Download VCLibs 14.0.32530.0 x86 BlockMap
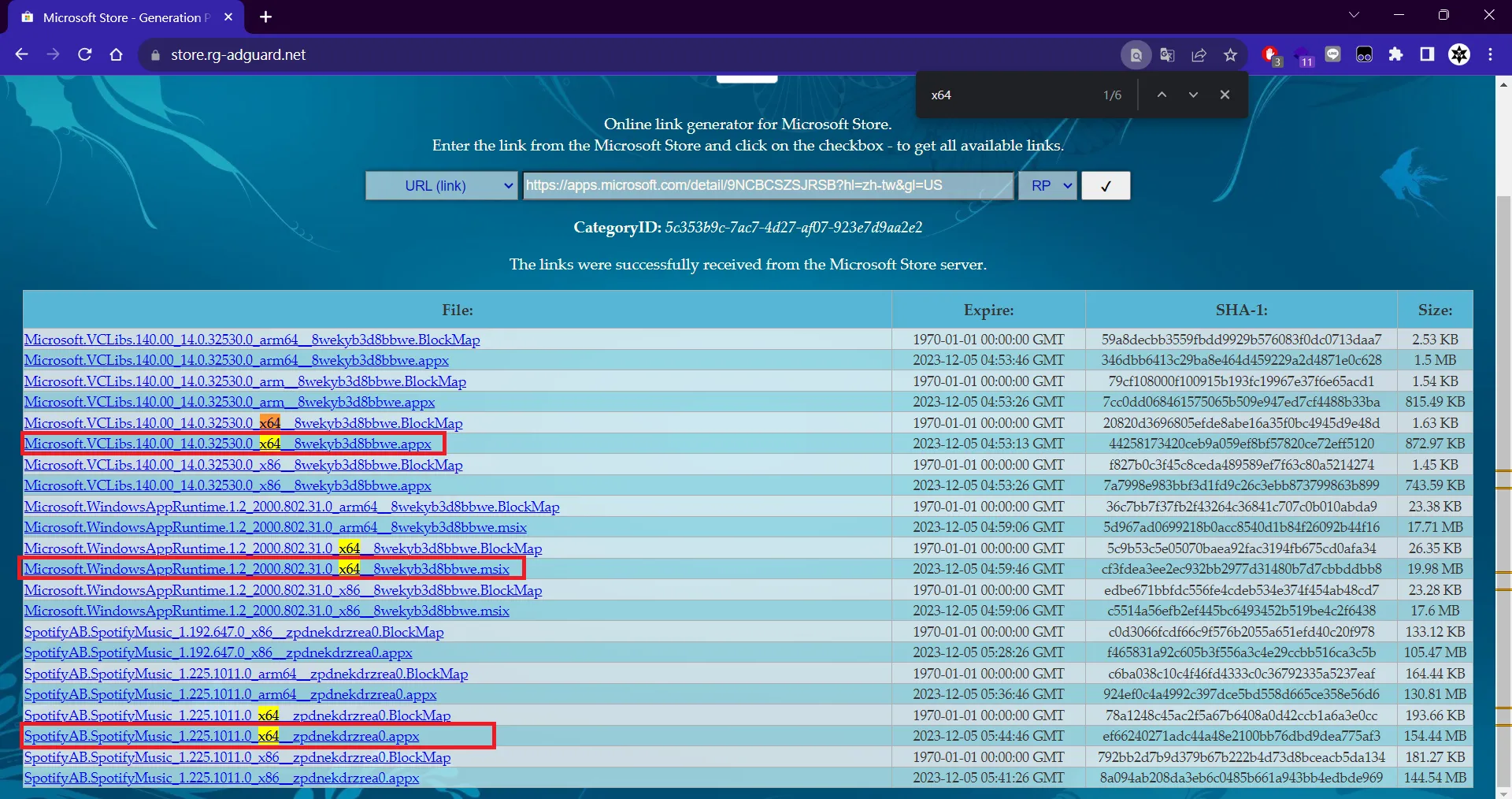1512x799 pixels. 243,465
